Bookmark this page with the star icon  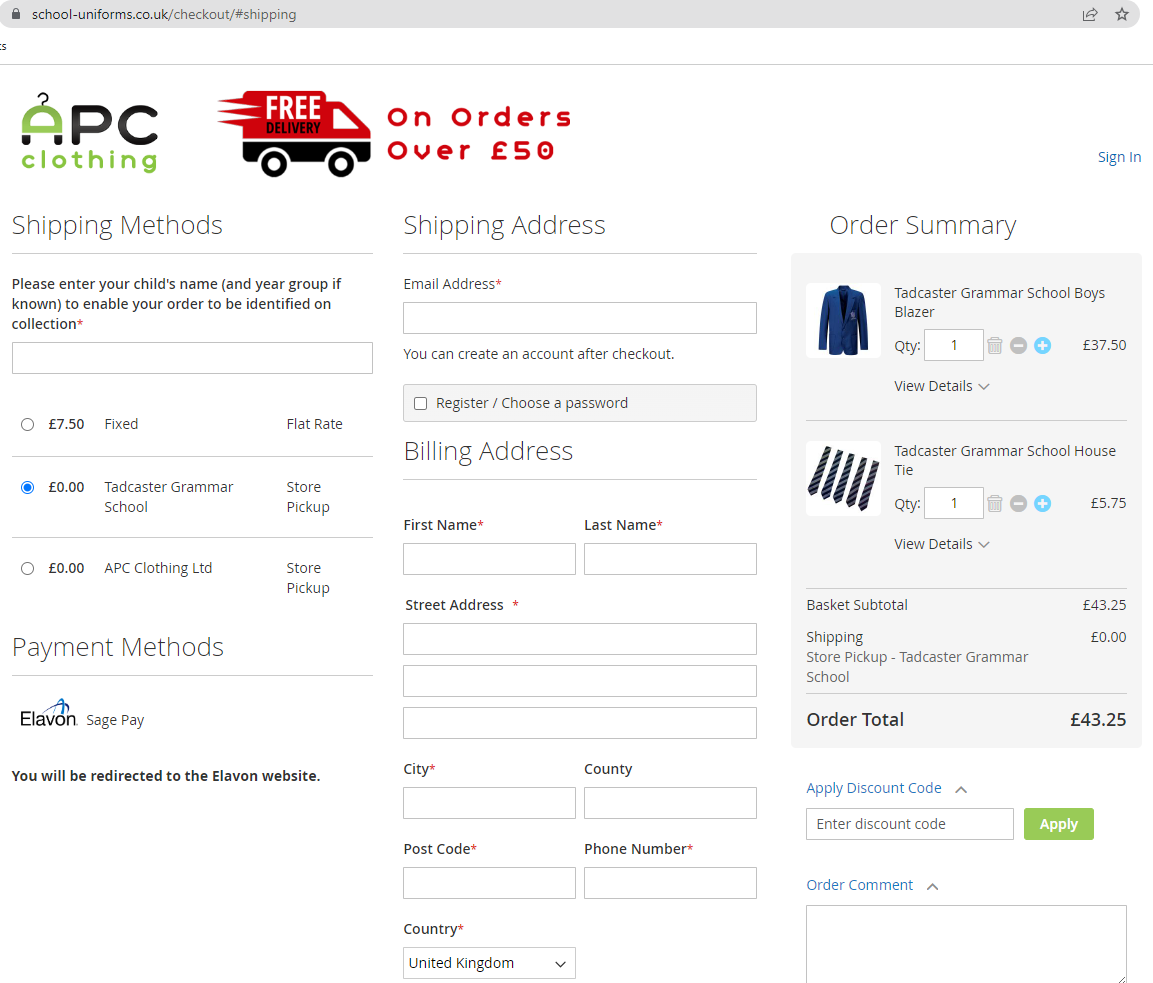[x=1121, y=15]
